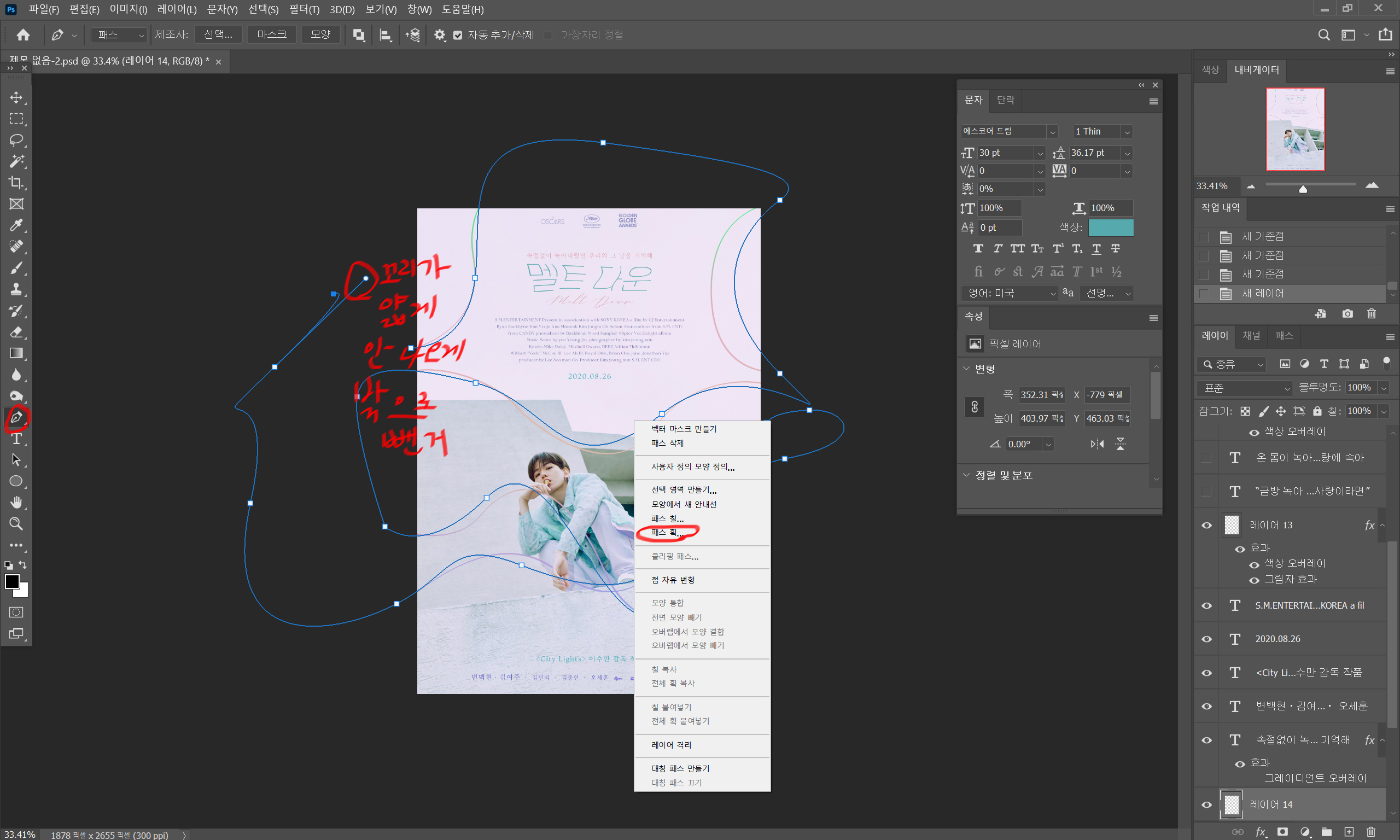Switch to the 단락 tab

click(1005, 100)
